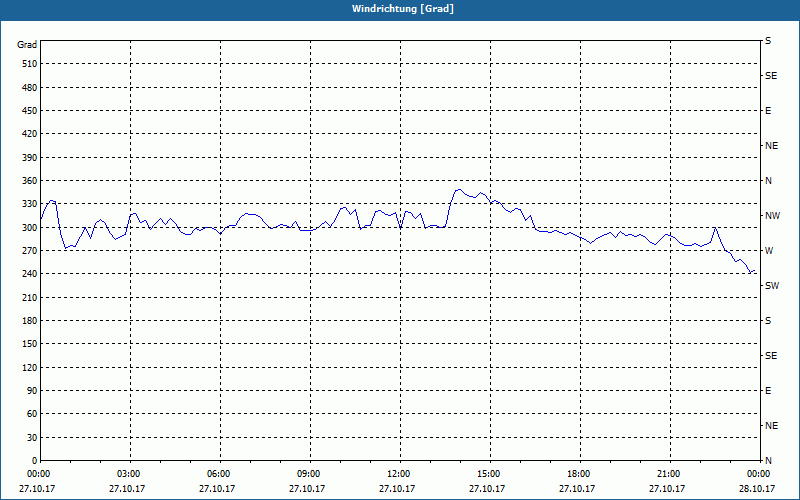The image size is (800, 500).
Task: Click the 27.10.17 date under 21:00
Action: (667, 489)
